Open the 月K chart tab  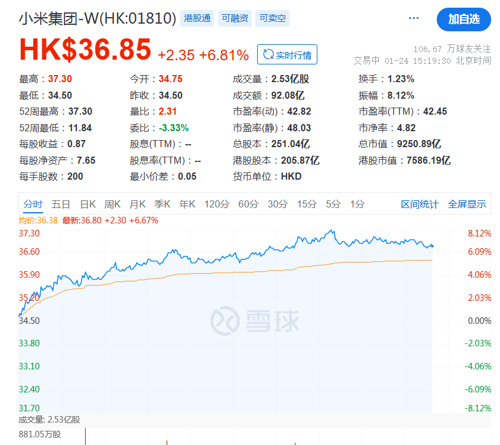(137, 204)
